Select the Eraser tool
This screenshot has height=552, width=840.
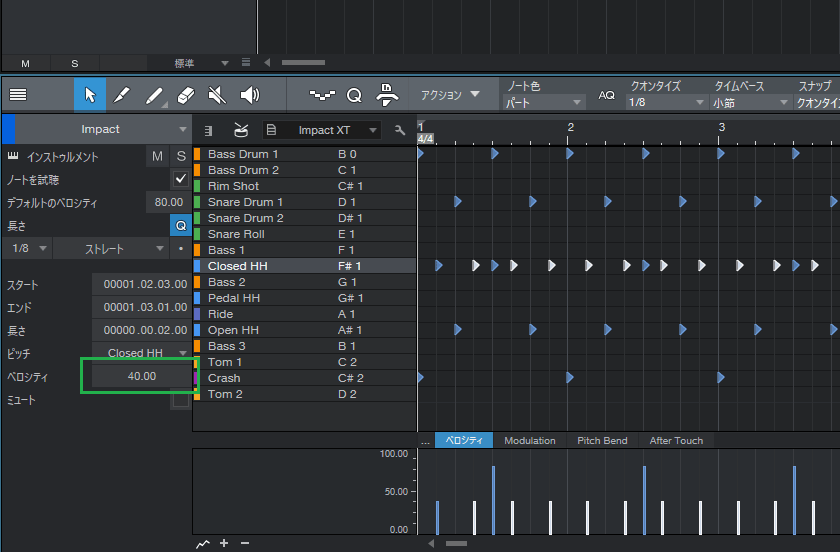(185, 95)
